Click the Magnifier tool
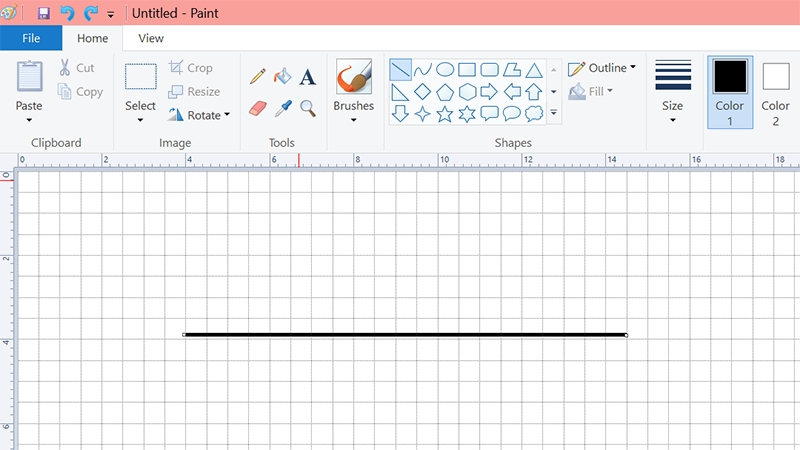Screen dimensions: 800x450 tap(308, 107)
